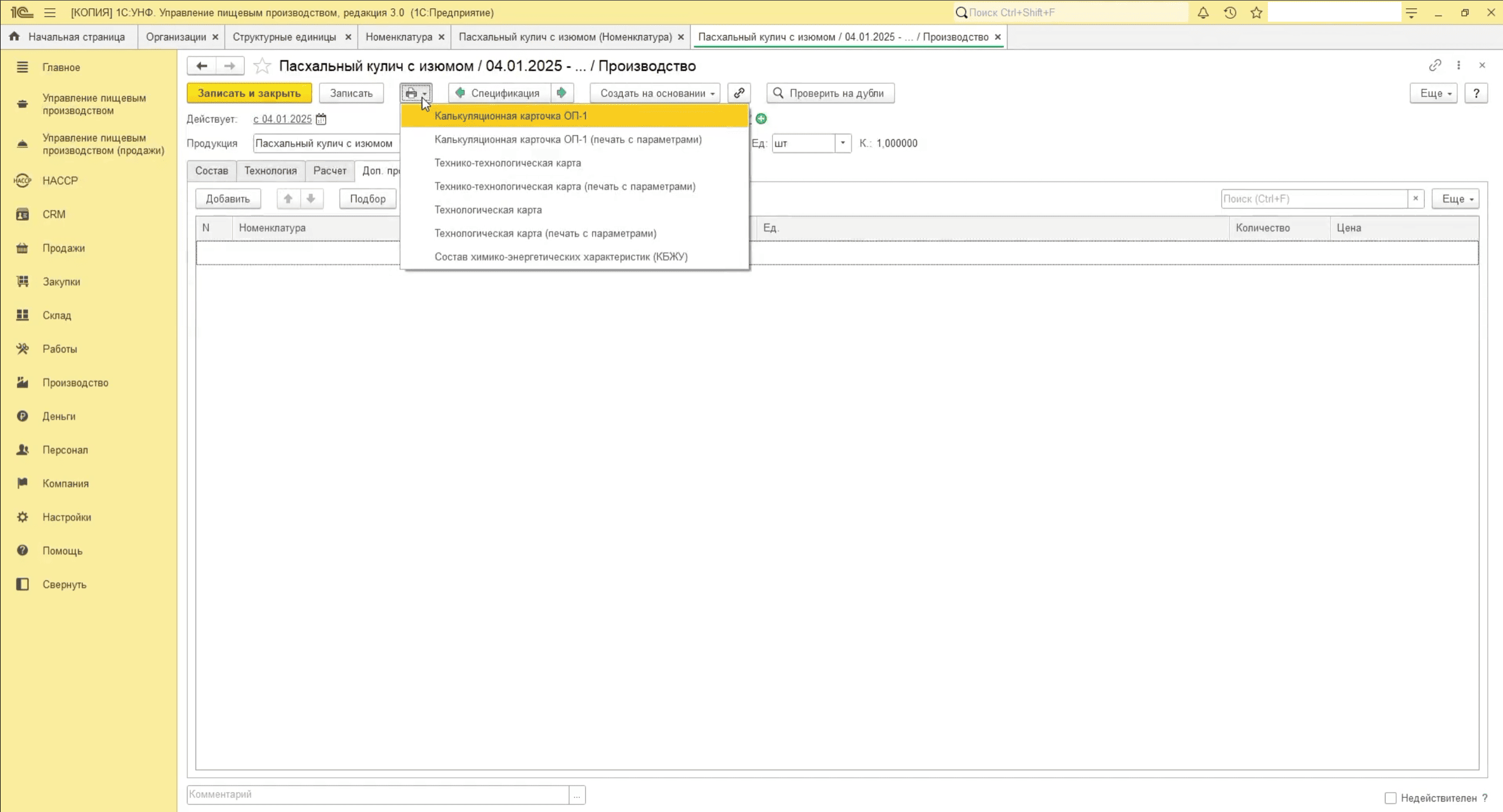Open the Производство section
The width and height of the screenshot is (1503, 812).
(x=75, y=383)
